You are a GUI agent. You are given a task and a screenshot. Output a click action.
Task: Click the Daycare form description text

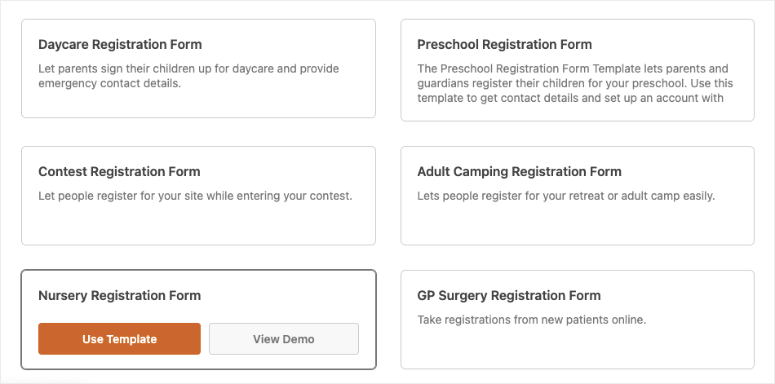coord(189,76)
